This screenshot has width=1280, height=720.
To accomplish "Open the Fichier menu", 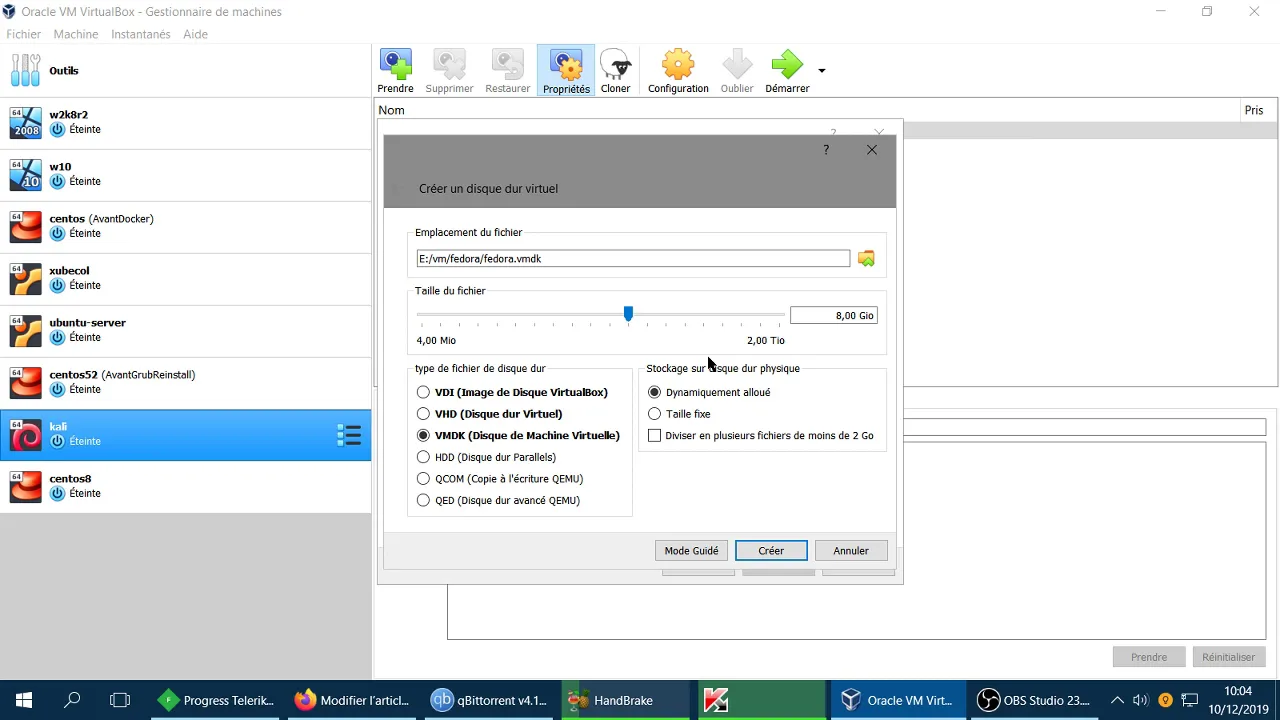I will (x=24, y=34).
